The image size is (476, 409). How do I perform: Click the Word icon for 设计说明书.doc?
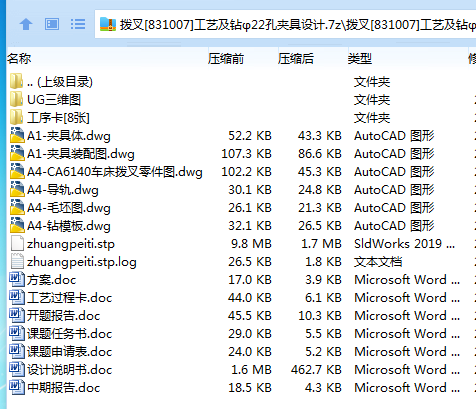click(x=17, y=370)
